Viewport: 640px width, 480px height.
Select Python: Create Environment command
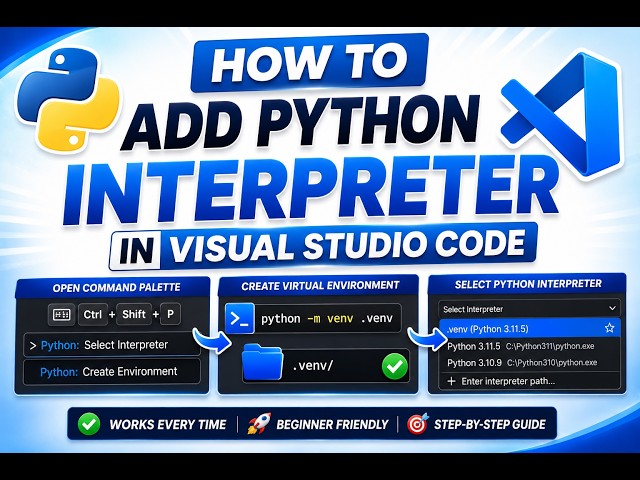click(112, 371)
